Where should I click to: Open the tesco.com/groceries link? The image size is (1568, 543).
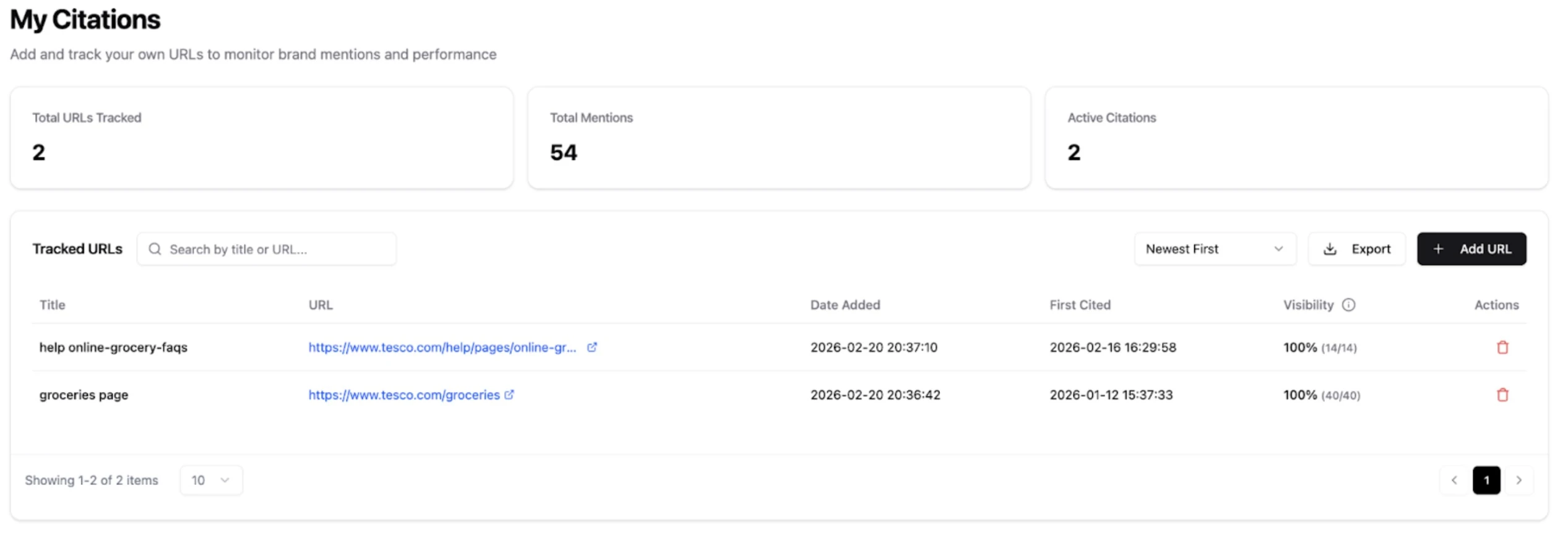coord(403,395)
